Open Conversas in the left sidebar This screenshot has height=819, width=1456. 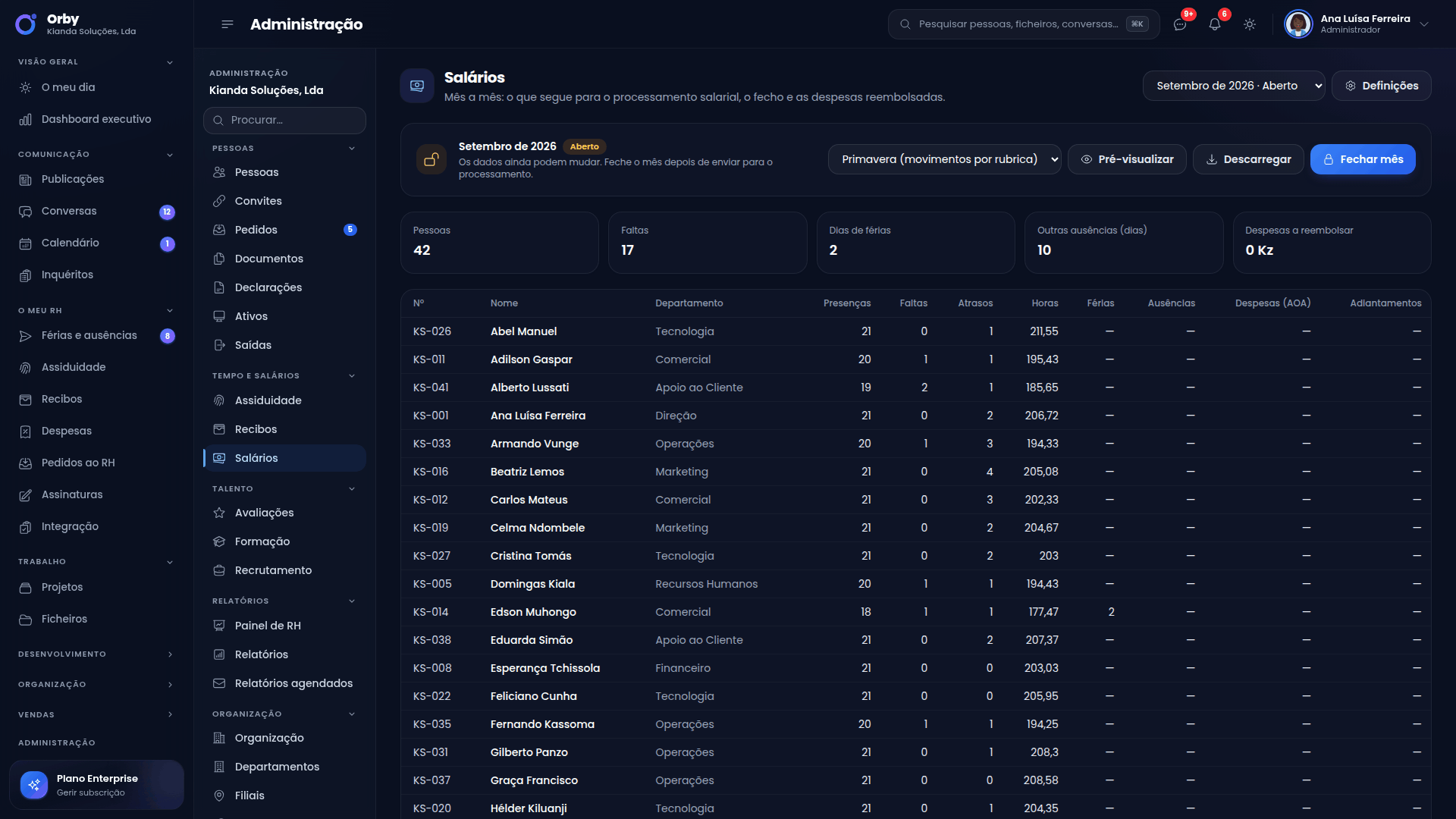coord(96,212)
